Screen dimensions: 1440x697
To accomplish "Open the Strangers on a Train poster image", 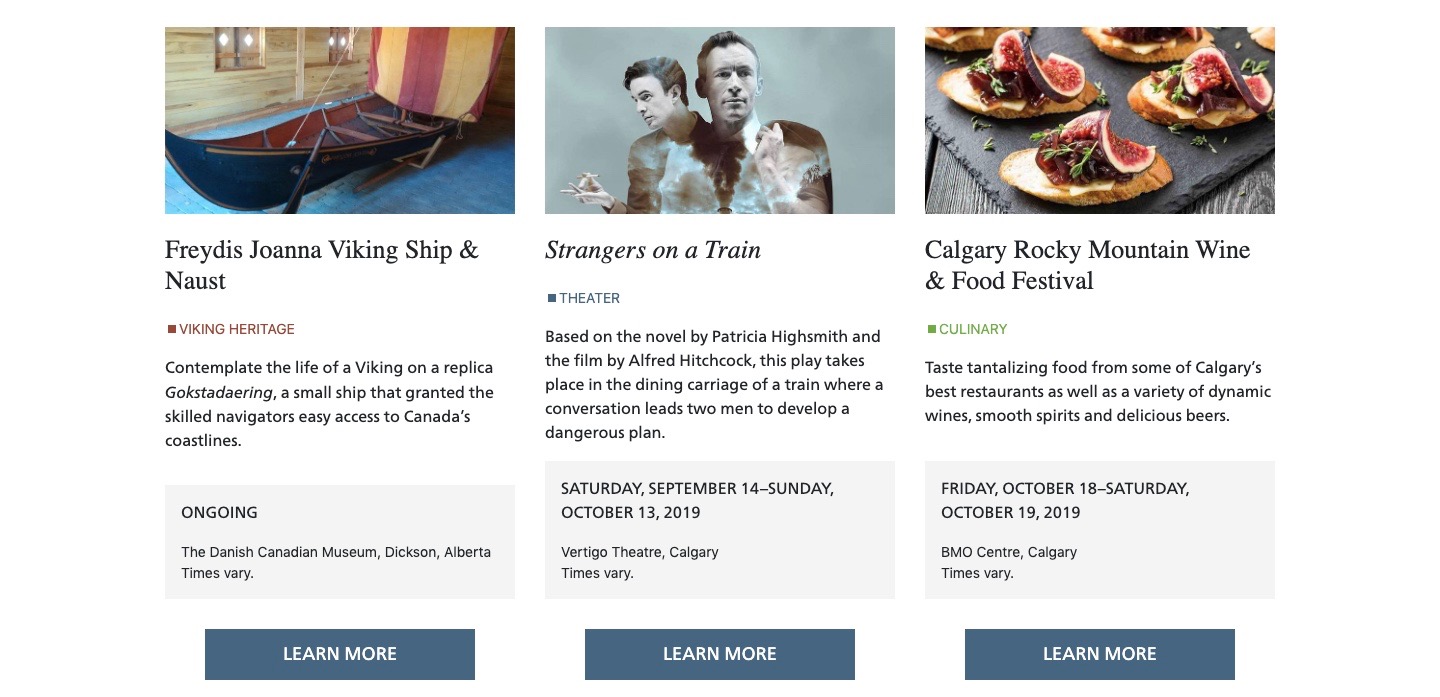I will (x=720, y=120).
